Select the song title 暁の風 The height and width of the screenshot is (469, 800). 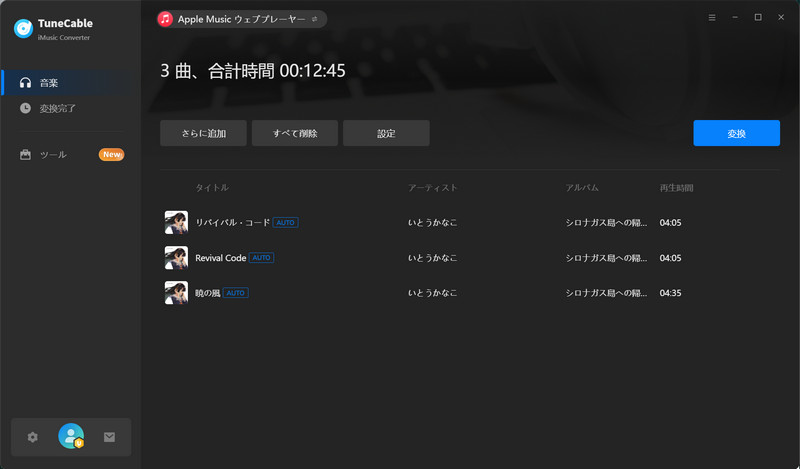coord(208,293)
